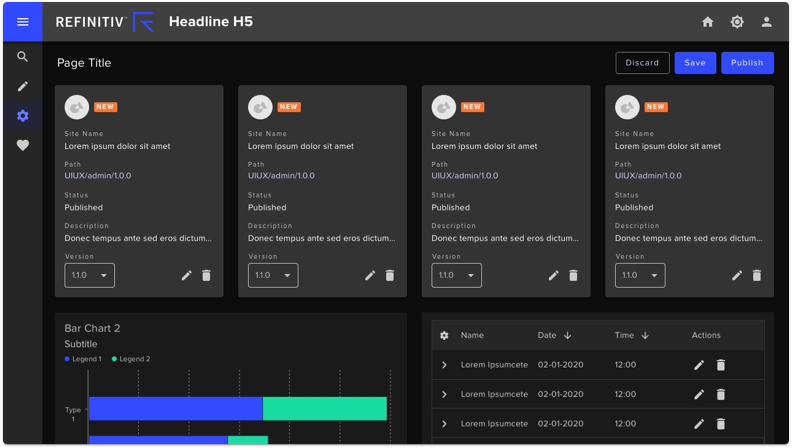Delete first table row Lorem Ipsumcete
The height and width of the screenshot is (448, 792).
coord(721,365)
